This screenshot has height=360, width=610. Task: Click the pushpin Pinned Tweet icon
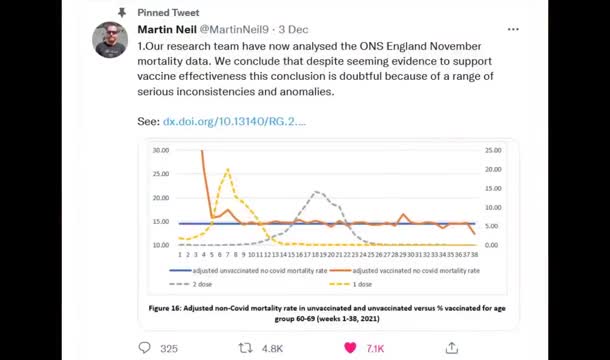[x=122, y=13]
